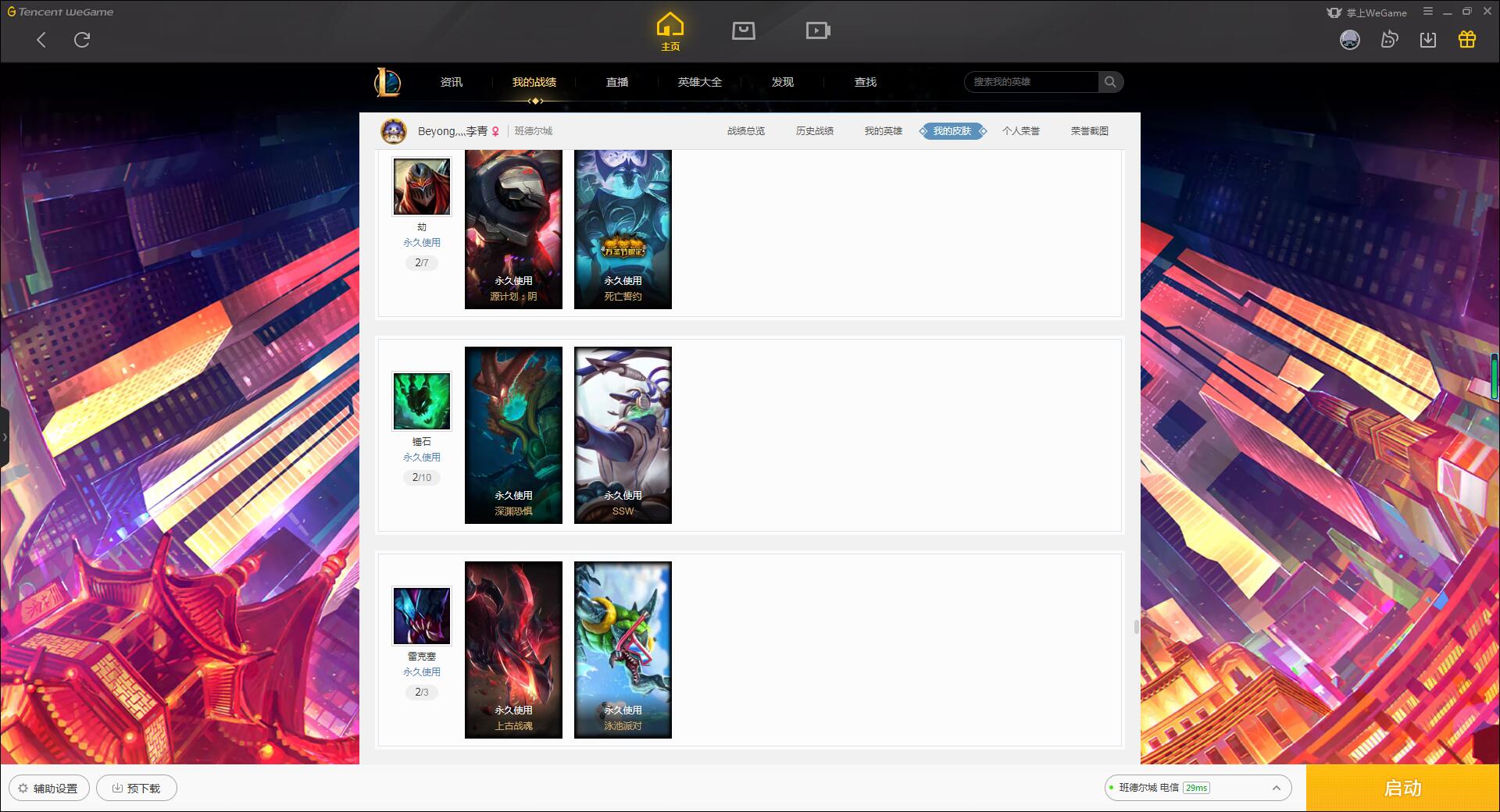Open the 个人荣誉 sub-tab
Viewport: 1500px width, 812px height.
[1021, 131]
